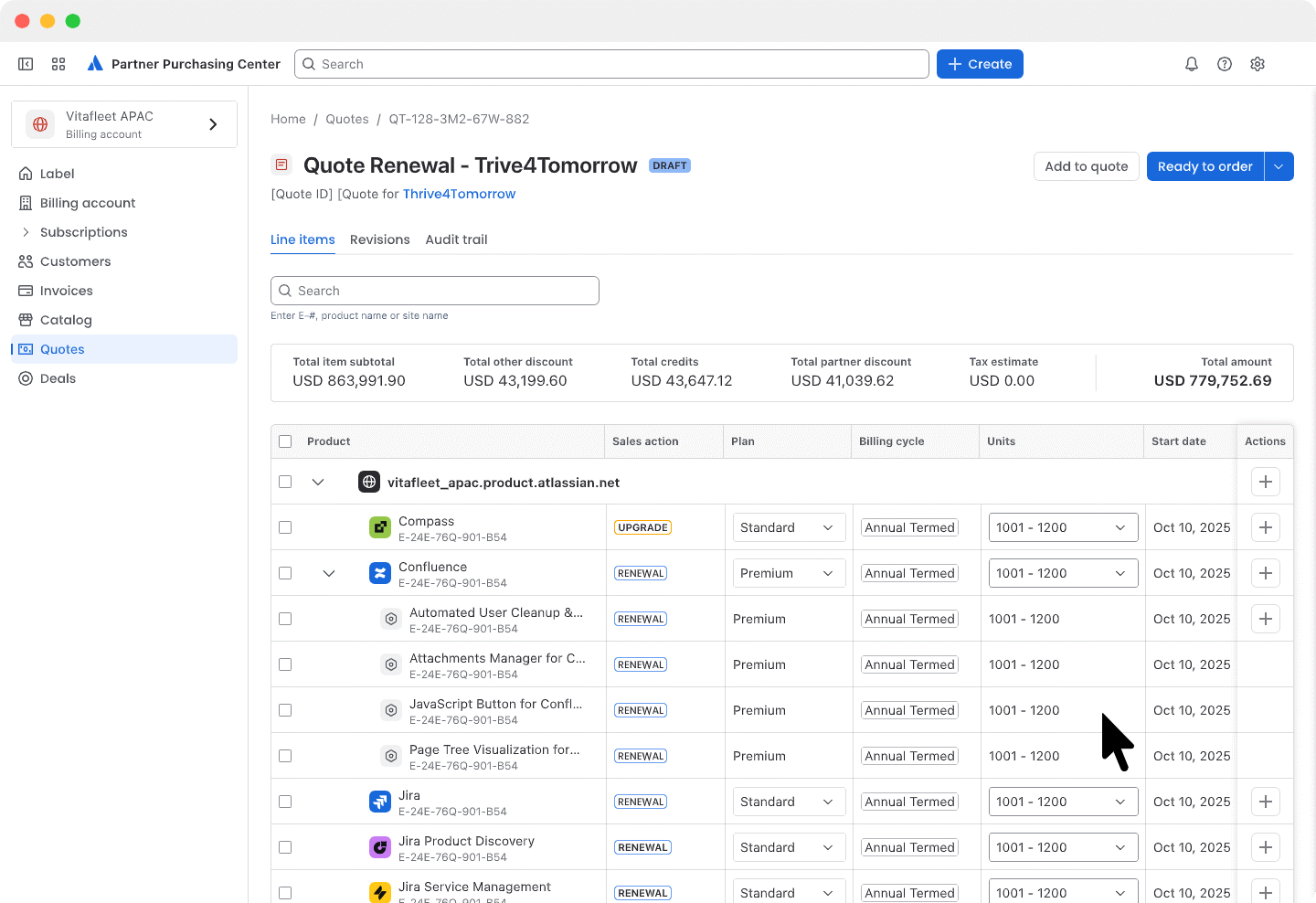Open notifications bell icon
This screenshot has height=903, width=1316.
tap(1192, 64)
